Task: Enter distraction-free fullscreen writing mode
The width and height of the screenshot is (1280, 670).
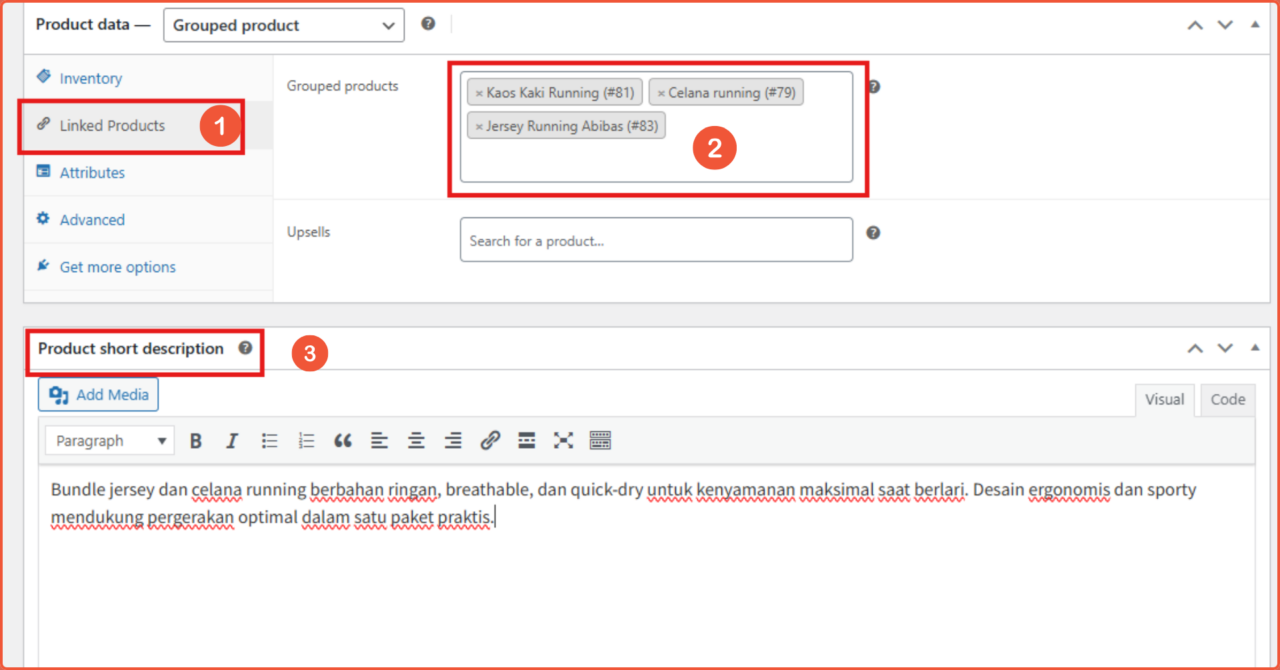Action: [x=562, y=440]
